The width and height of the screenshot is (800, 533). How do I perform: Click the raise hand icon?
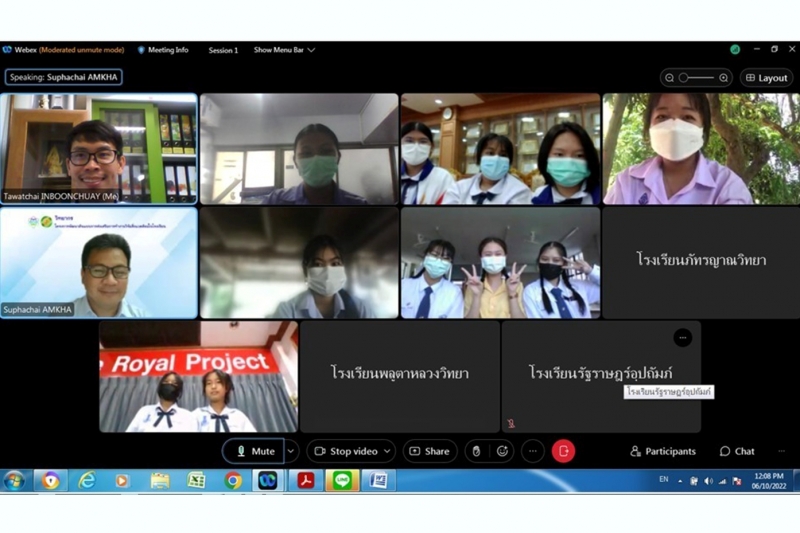(477, 451)
